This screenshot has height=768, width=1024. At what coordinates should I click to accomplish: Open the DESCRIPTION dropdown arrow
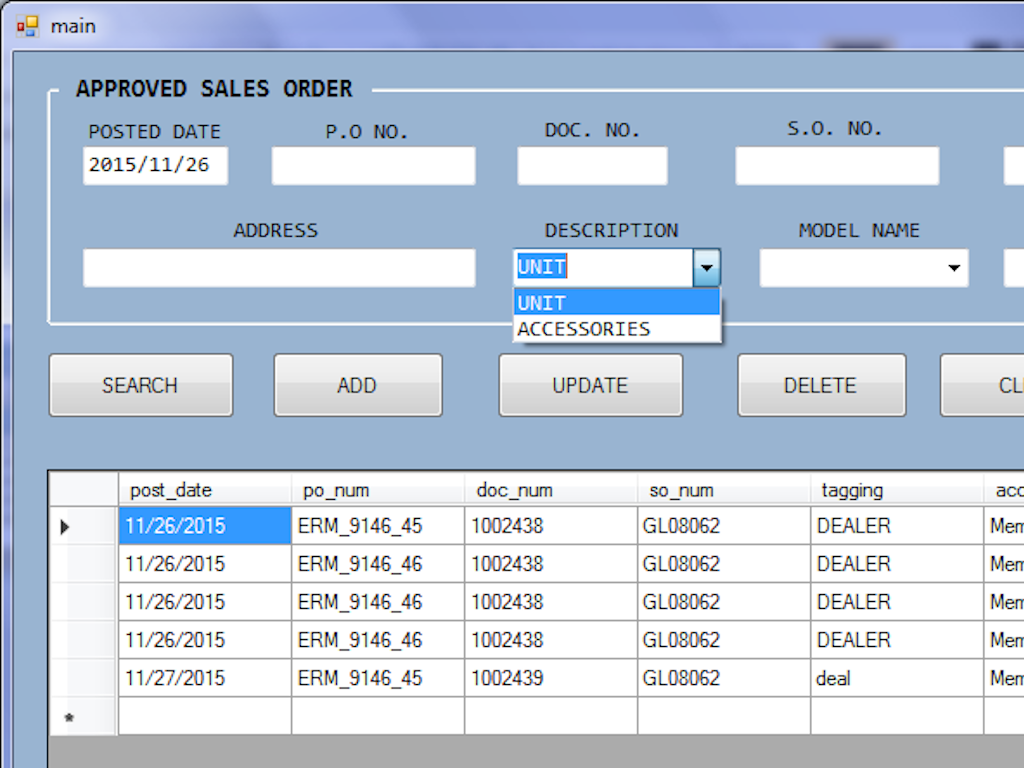click(x=707, y=268)
